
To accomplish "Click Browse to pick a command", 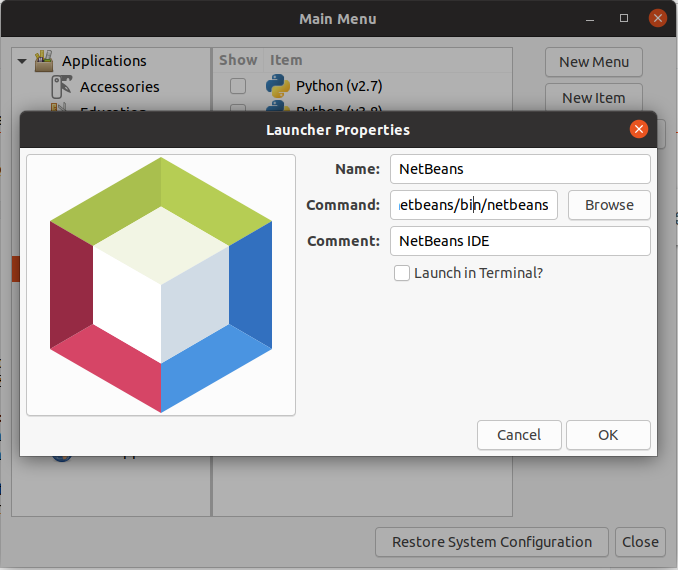I will (x=609, y=205).
